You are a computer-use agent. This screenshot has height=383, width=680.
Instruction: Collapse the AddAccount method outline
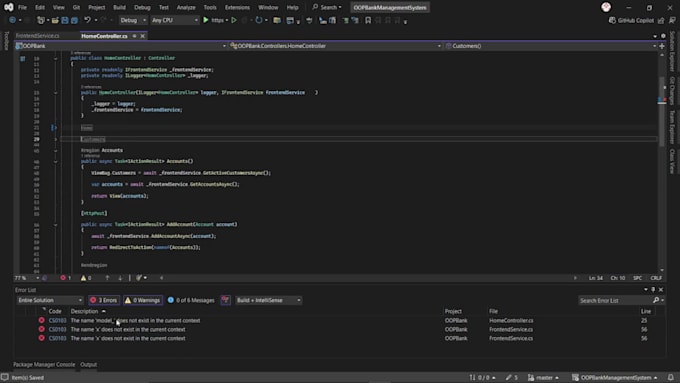click(x=56, y=225)
